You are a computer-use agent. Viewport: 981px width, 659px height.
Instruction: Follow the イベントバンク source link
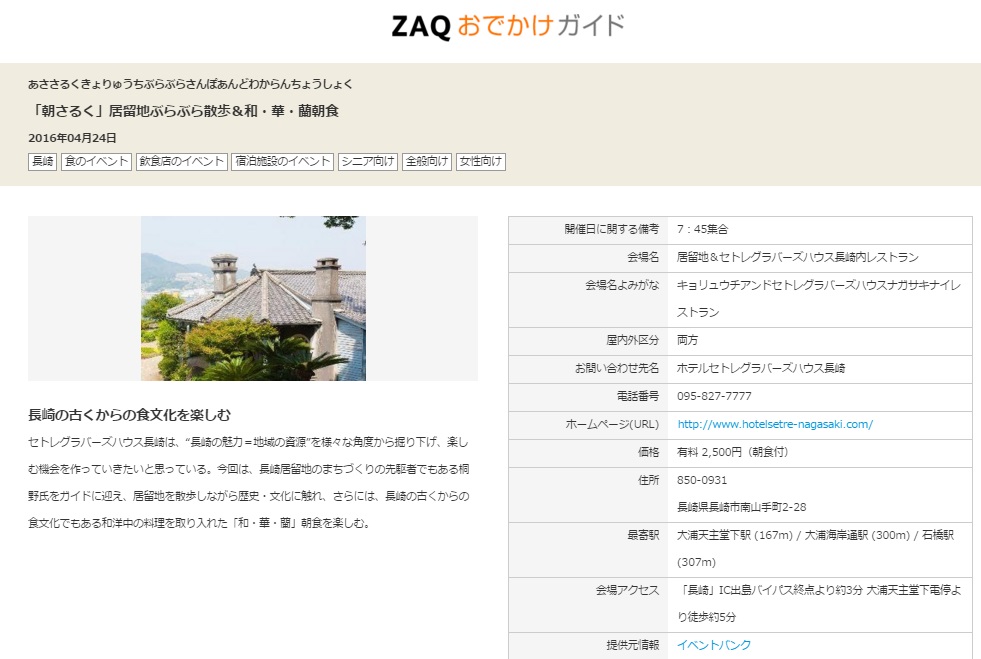pos(714,645)
